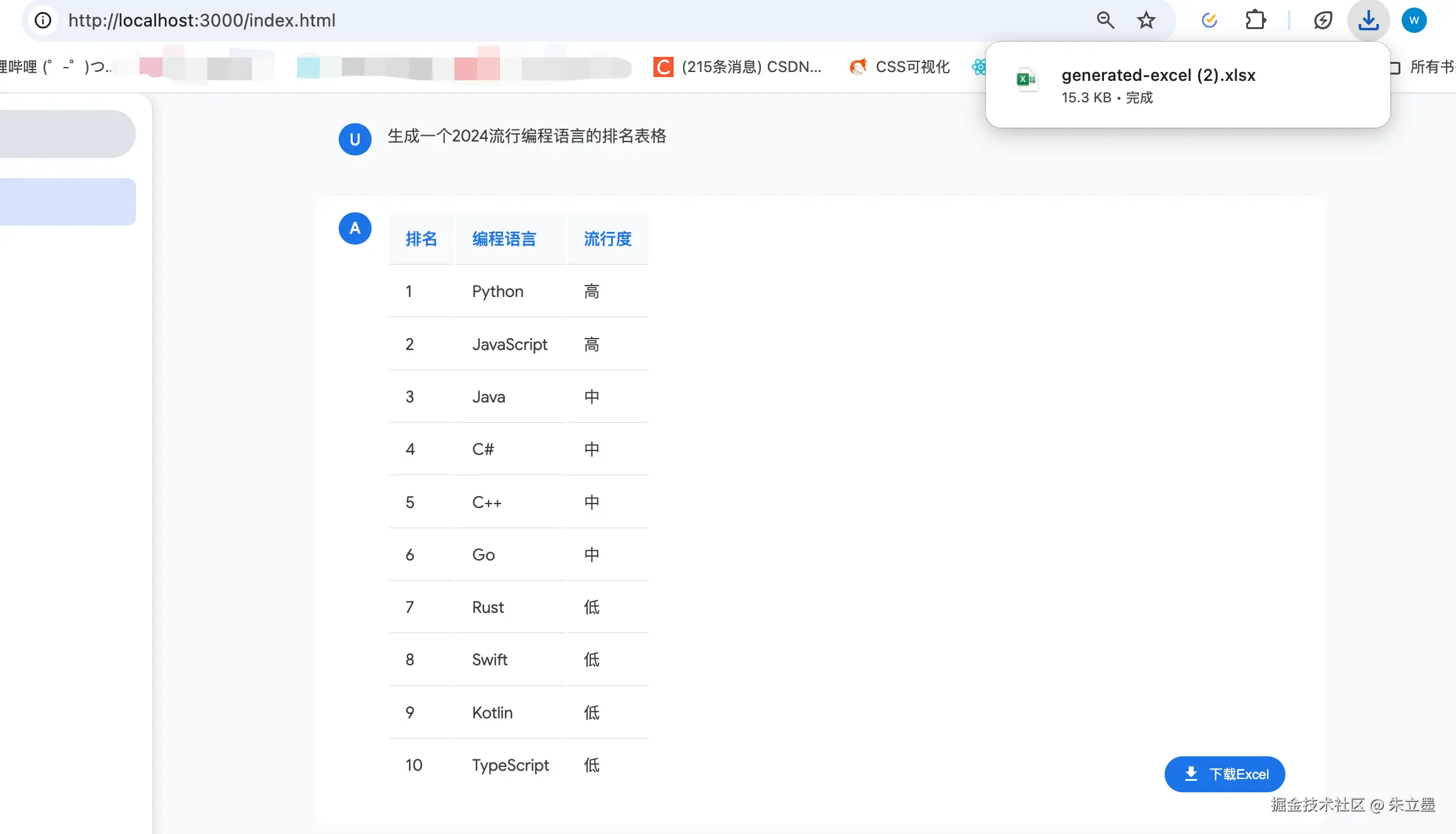Click the zoom magnifier icon in address bar
This screenshot has height=834, width=1456.
click(1105, 20)
